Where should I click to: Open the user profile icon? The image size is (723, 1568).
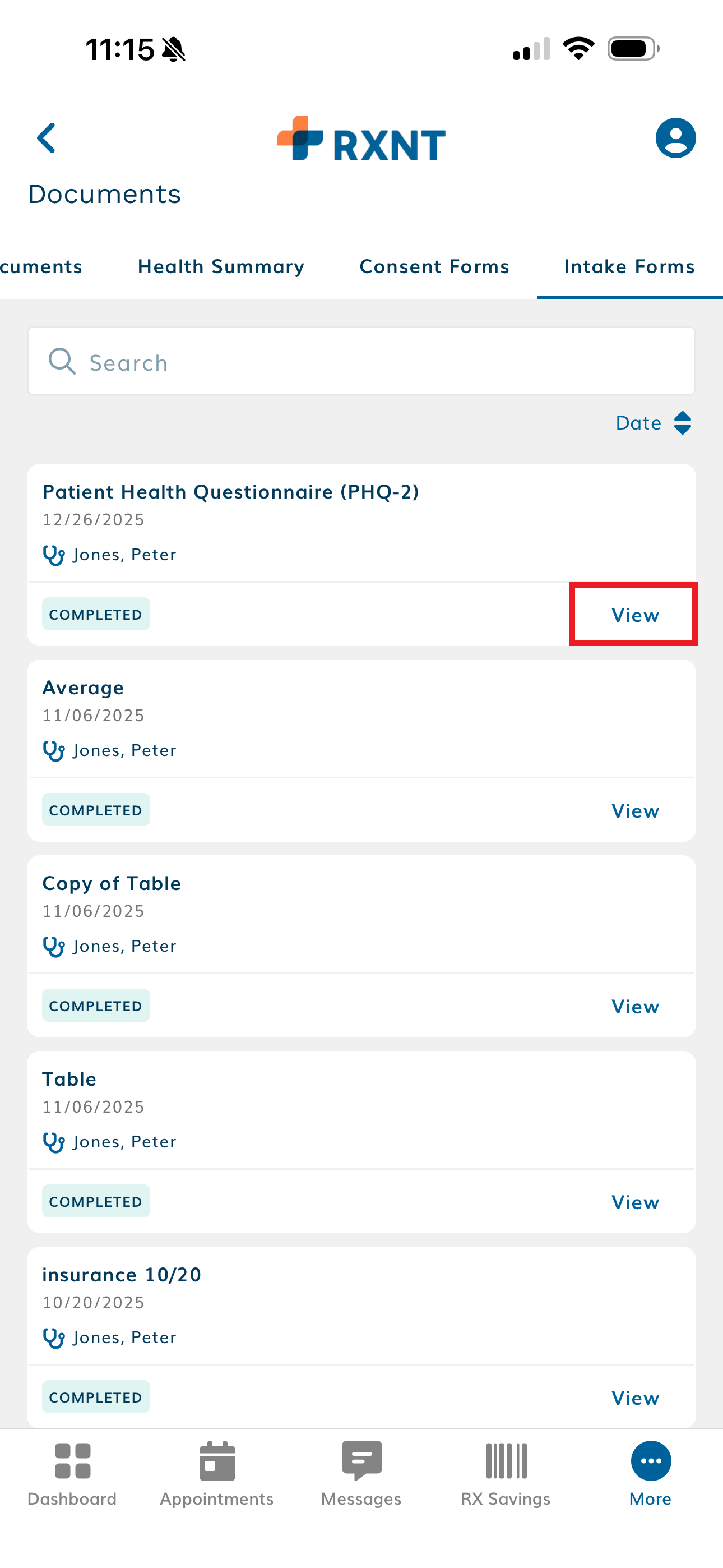[675, 138]
